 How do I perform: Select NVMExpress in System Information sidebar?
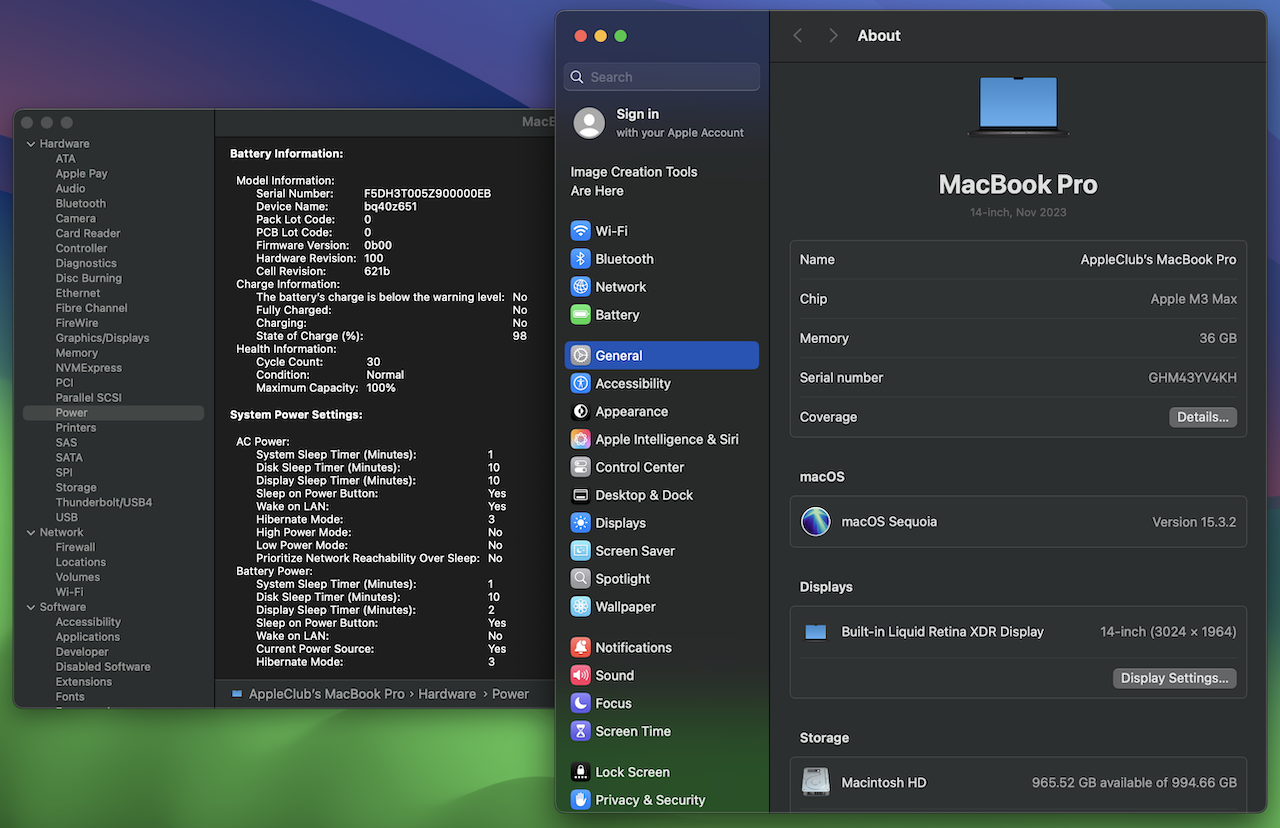coord(89,368)
